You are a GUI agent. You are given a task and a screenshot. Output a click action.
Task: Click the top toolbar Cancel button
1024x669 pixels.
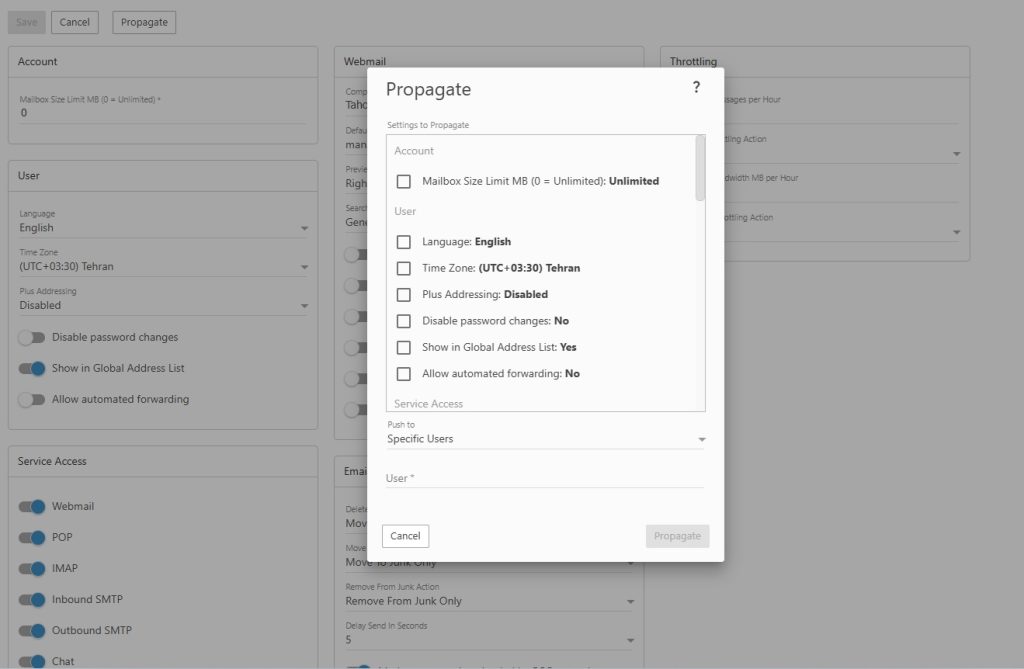click(x=74, y=22)
